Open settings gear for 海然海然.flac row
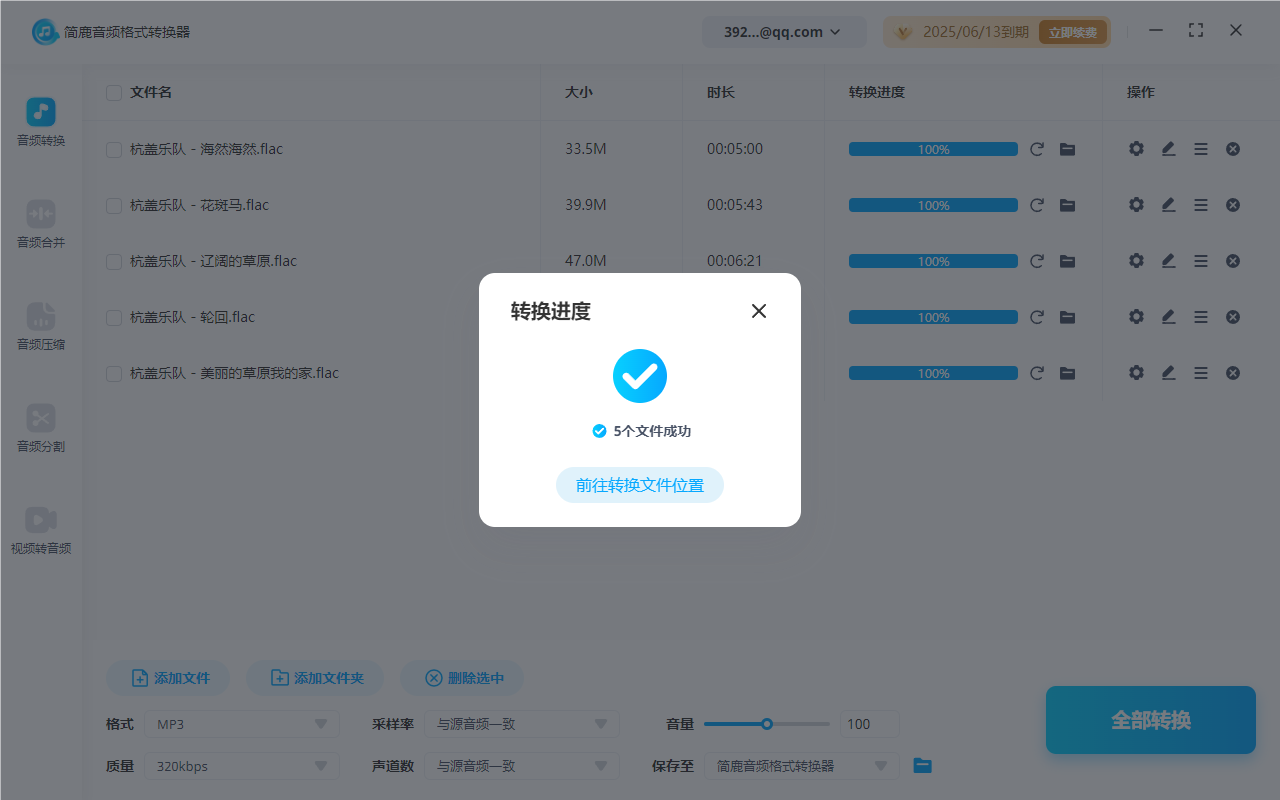The image size is (1280, 800). (x=1136, y=148)
